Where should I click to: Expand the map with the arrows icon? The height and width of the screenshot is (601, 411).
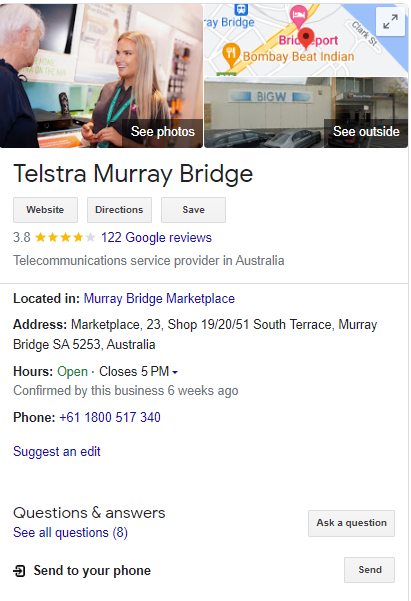click(390, 21)
